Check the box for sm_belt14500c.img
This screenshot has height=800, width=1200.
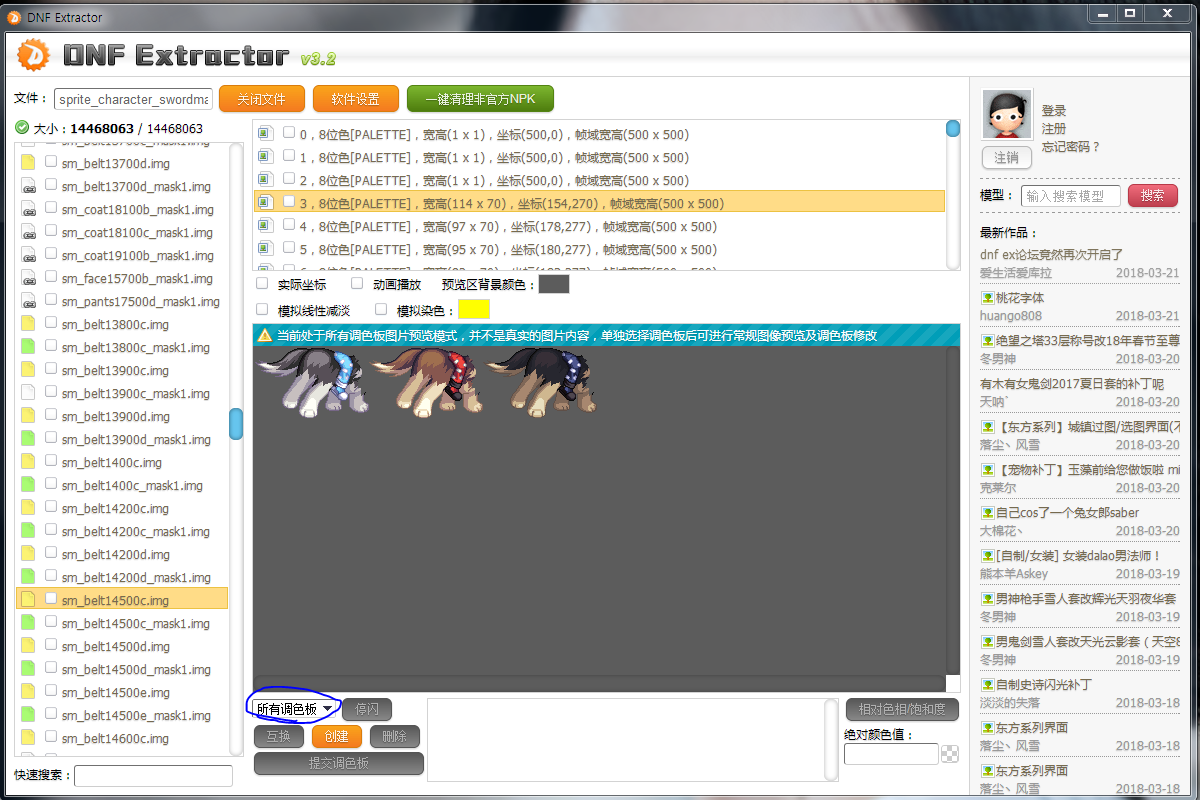51,599
